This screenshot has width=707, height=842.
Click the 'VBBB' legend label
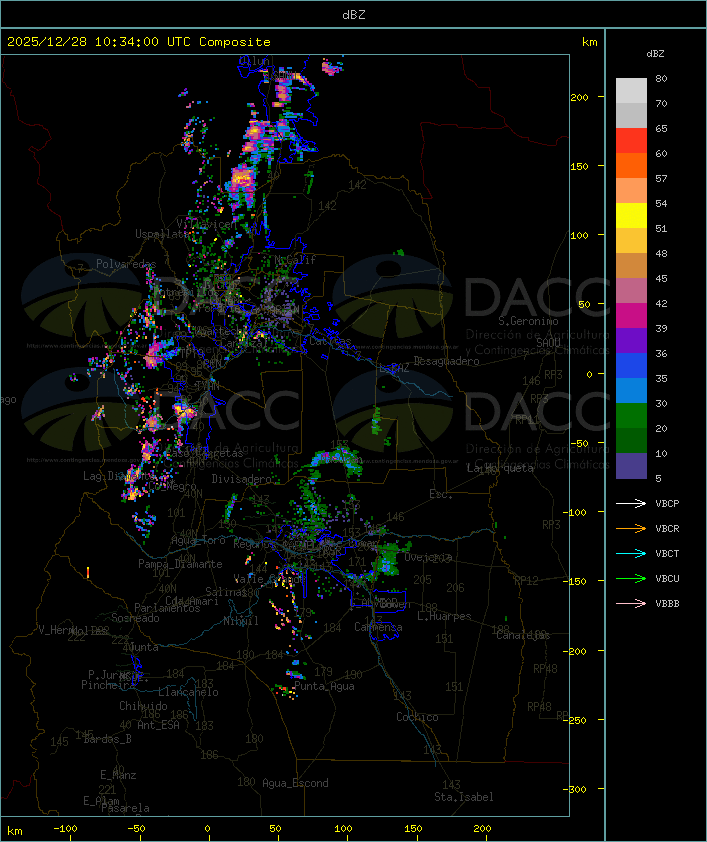667,604
